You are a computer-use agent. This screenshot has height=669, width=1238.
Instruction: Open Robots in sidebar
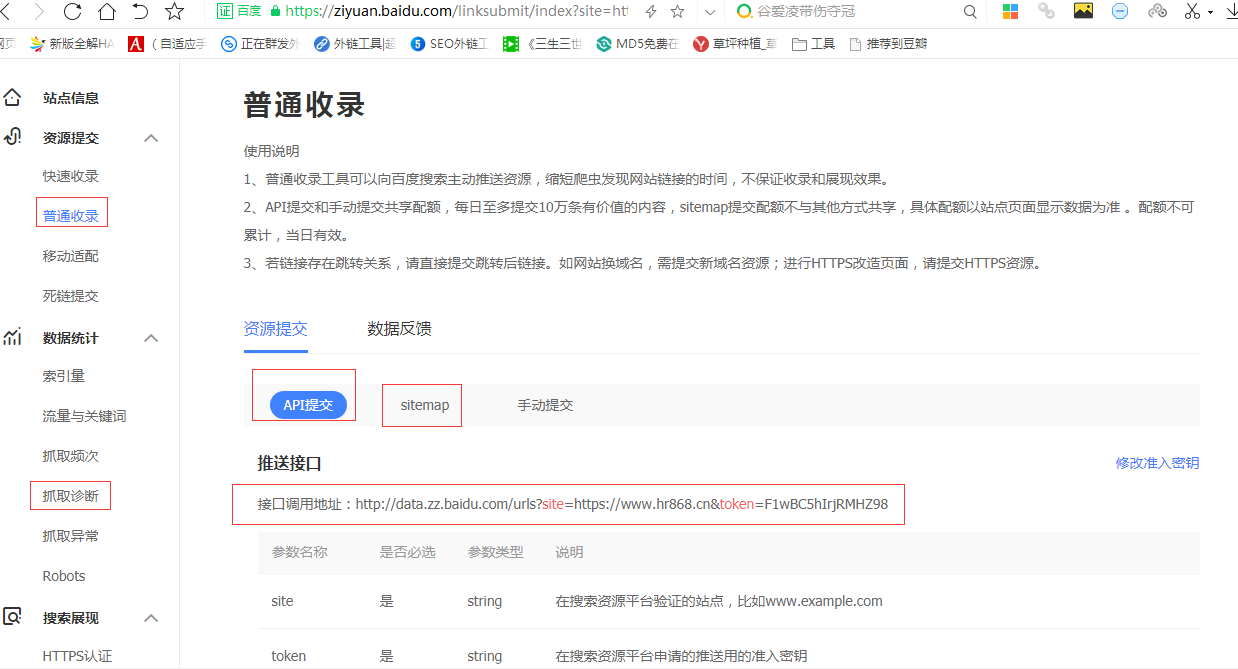(x=64, y=576)
